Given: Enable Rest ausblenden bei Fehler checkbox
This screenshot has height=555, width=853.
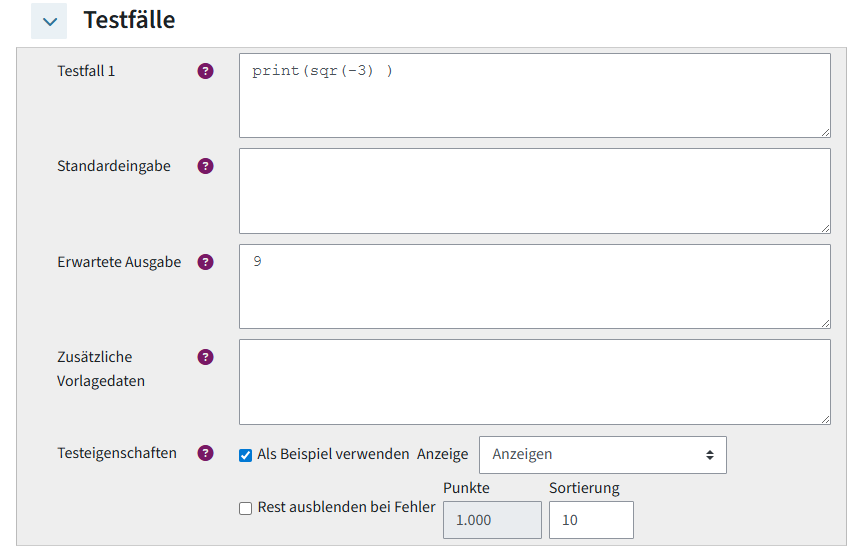Looking at the screenshot, I should click(245, 508).
